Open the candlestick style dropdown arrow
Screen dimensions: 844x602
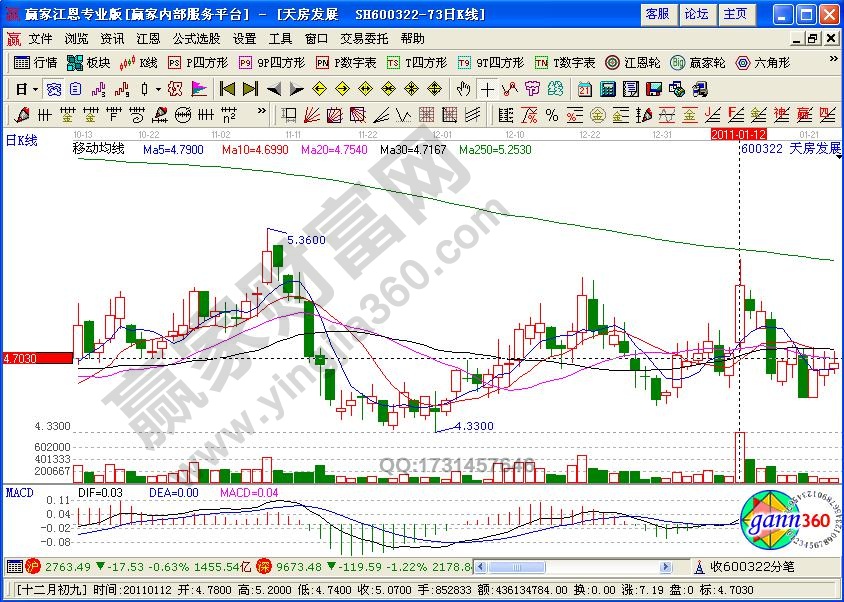pyautogui.click(x=158, y=89)
